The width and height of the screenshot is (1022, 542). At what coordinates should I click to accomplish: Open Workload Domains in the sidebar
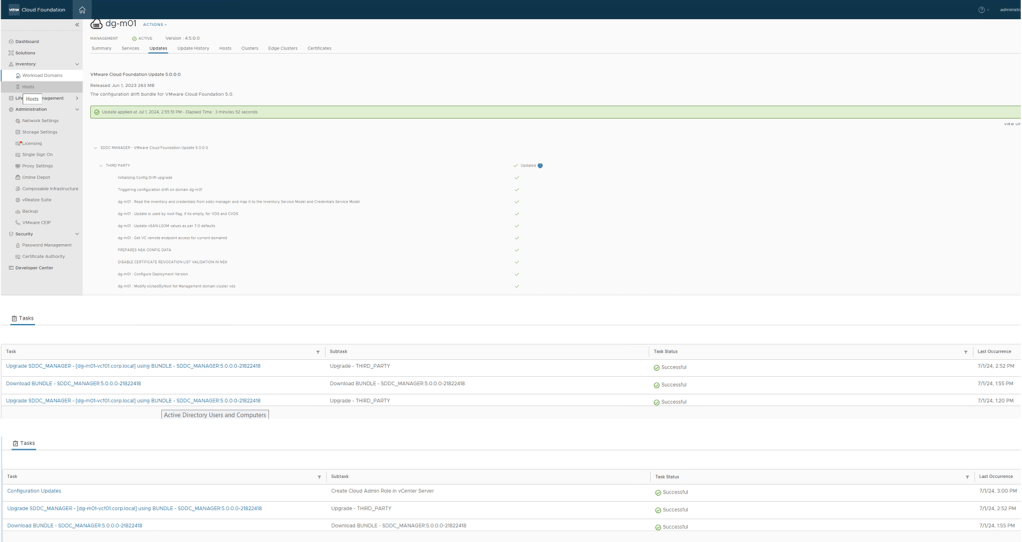[x=42, y=76]
